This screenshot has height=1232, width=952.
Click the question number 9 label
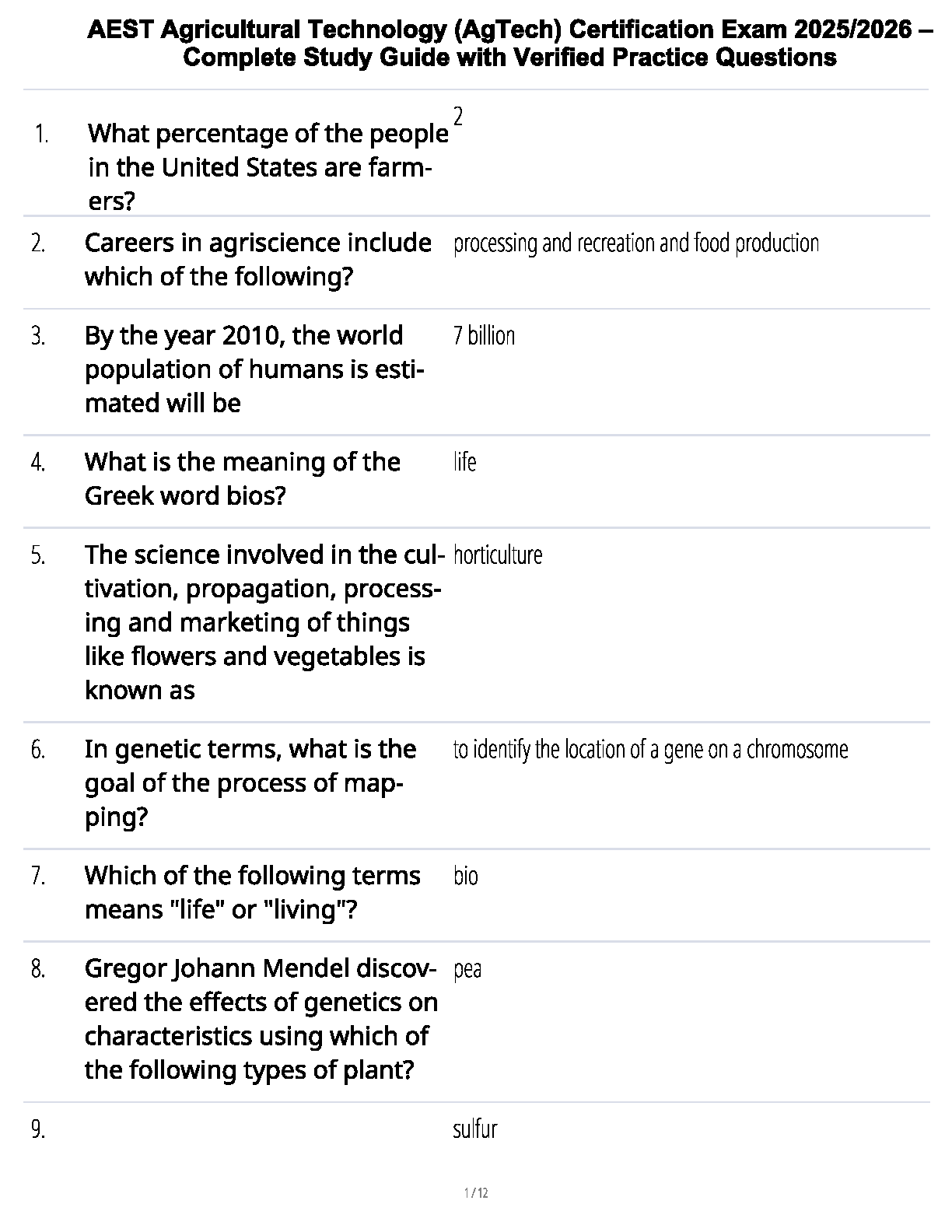[x=38, y=1129]
